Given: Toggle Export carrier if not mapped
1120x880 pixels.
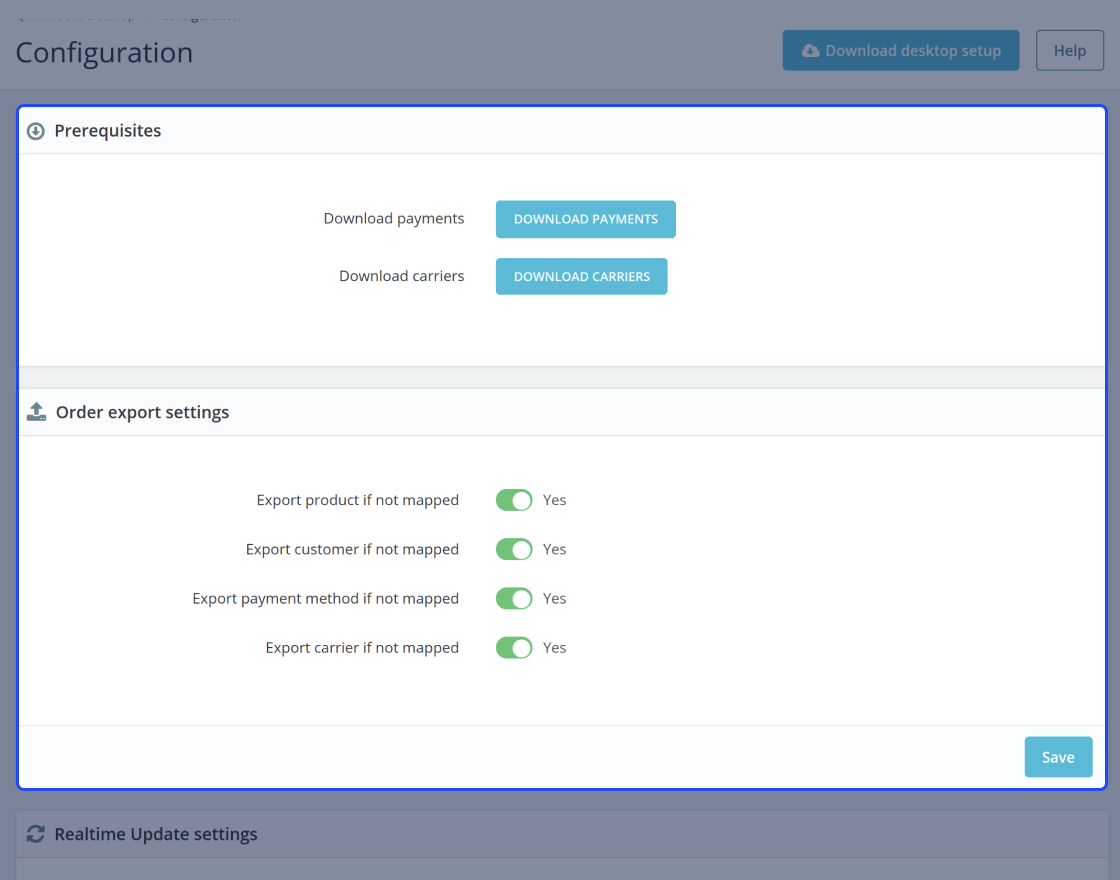Looking at the screenshot, I should (x=514, y=648).
